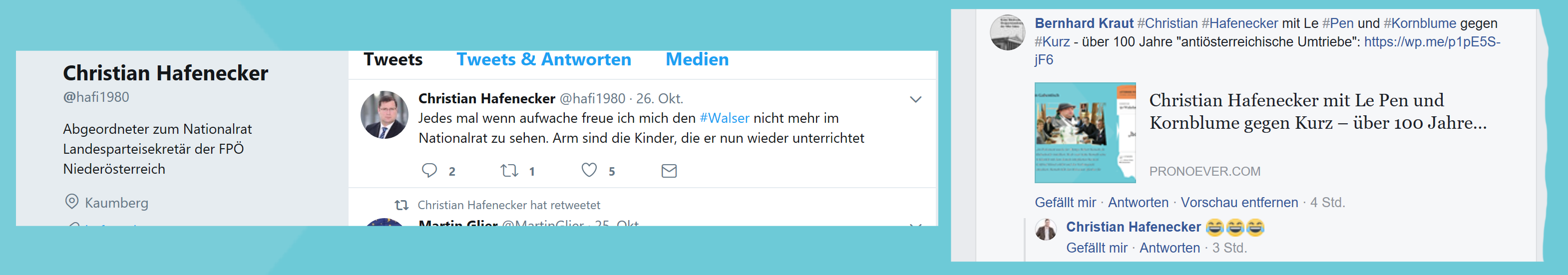Send the tweet via direct message envelope

[x=668, y=171]
